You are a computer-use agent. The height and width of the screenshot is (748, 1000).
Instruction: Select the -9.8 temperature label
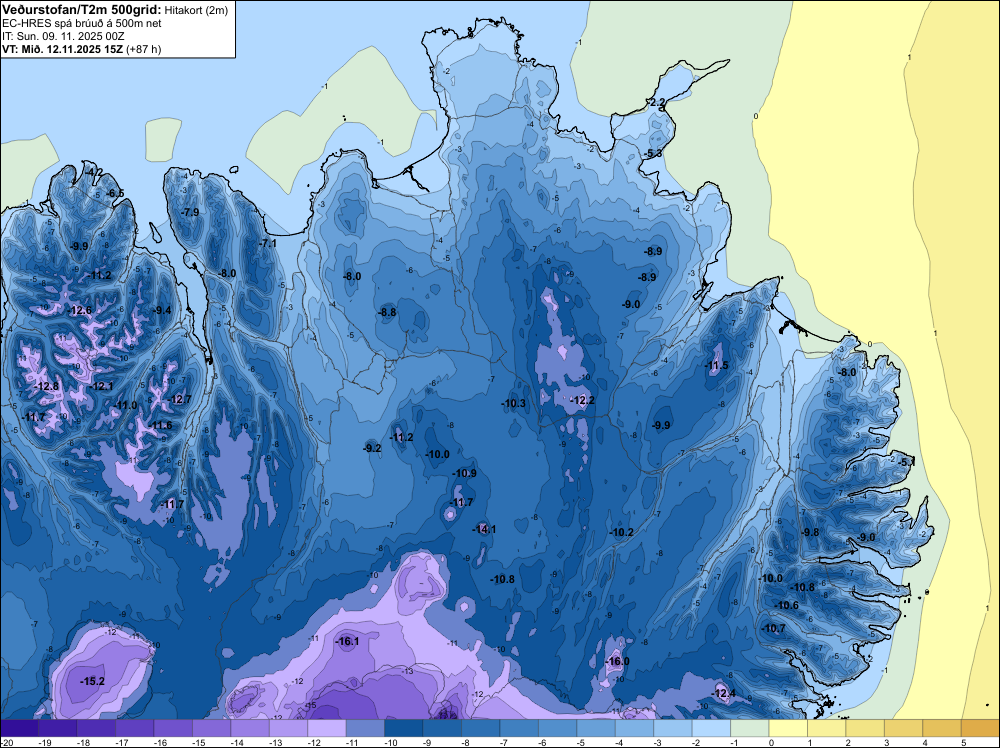[810, 532]
